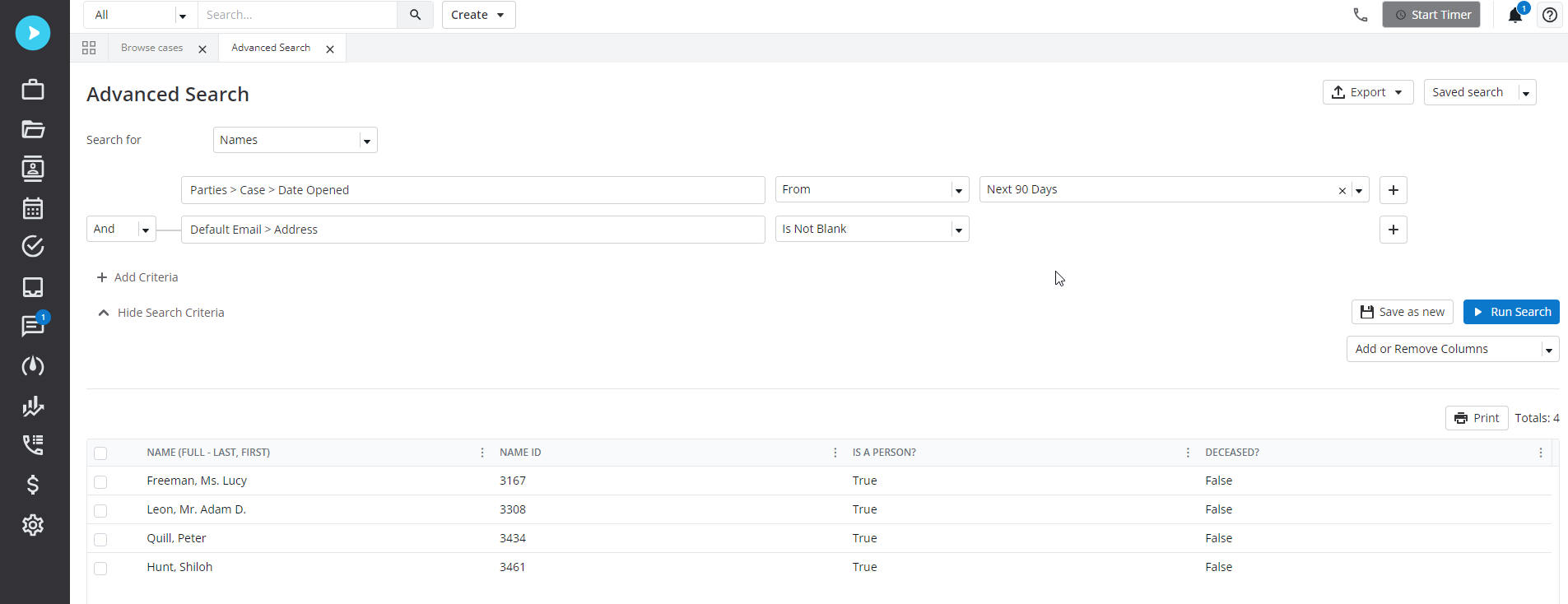The width and height of the screenshot is (1568, 604).
Task: Open the Search for Names dropdown
Action: coord(295,140)
